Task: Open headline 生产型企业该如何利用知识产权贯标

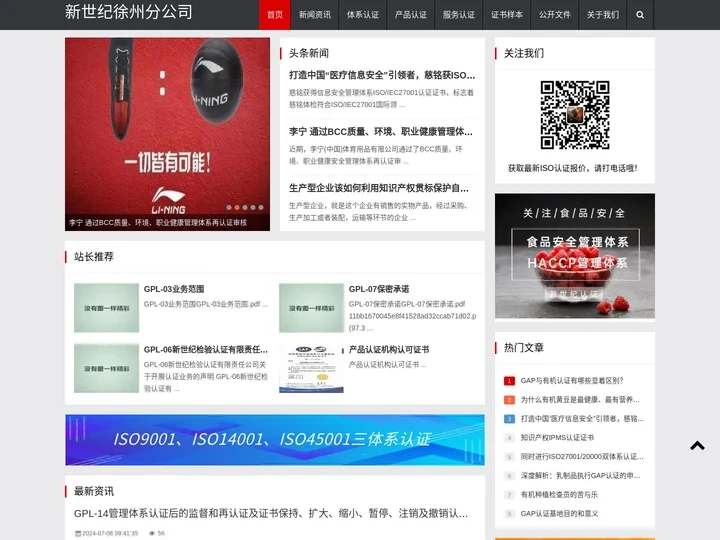Action: click(379, 188)
